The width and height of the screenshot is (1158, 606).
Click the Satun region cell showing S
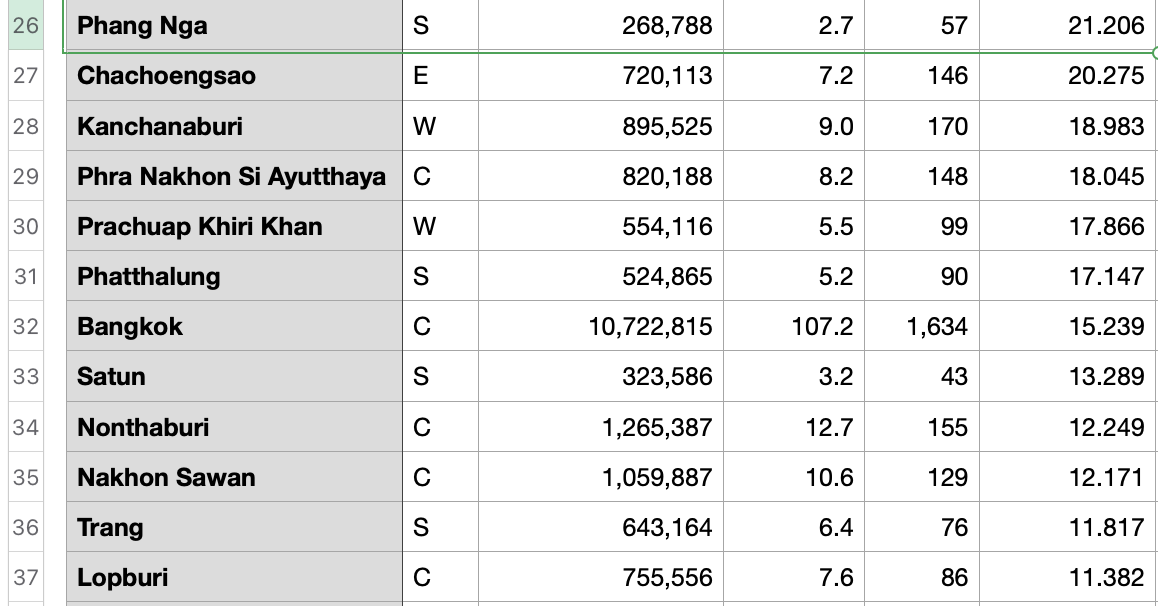click(440, 377)
